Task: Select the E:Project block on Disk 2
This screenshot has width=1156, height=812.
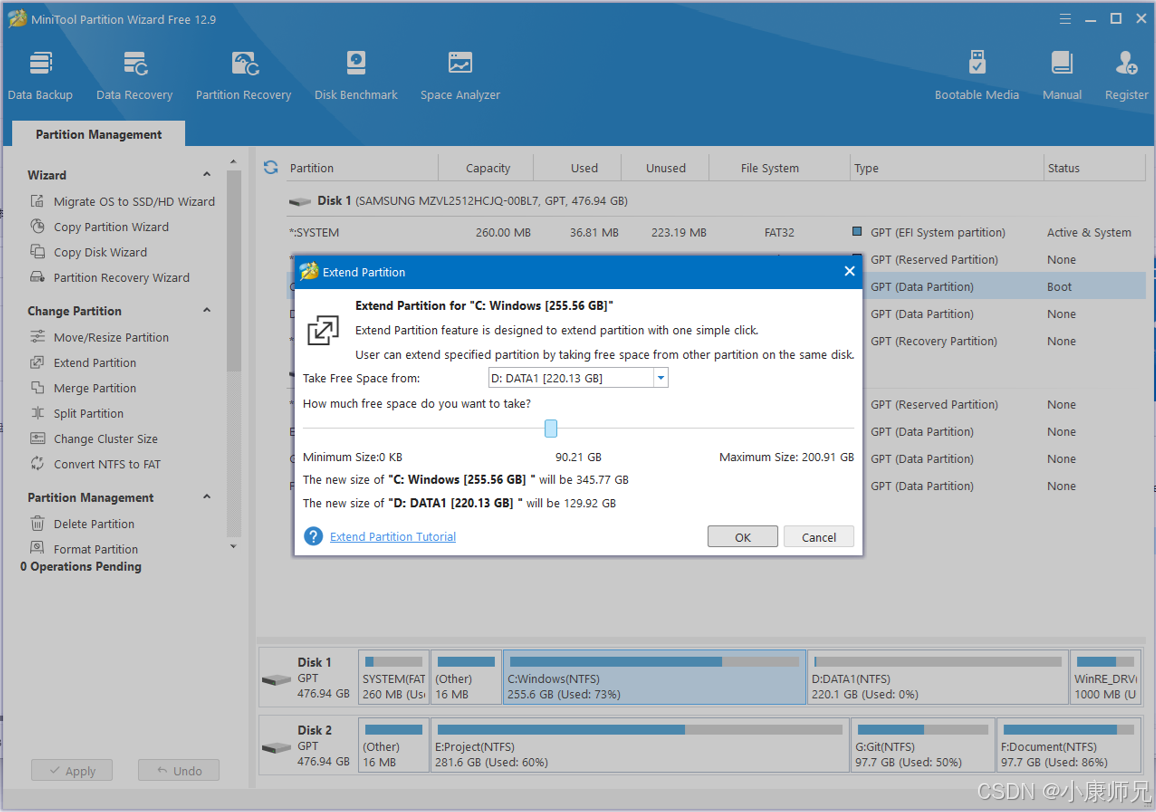Action: [x=639, y=745]
